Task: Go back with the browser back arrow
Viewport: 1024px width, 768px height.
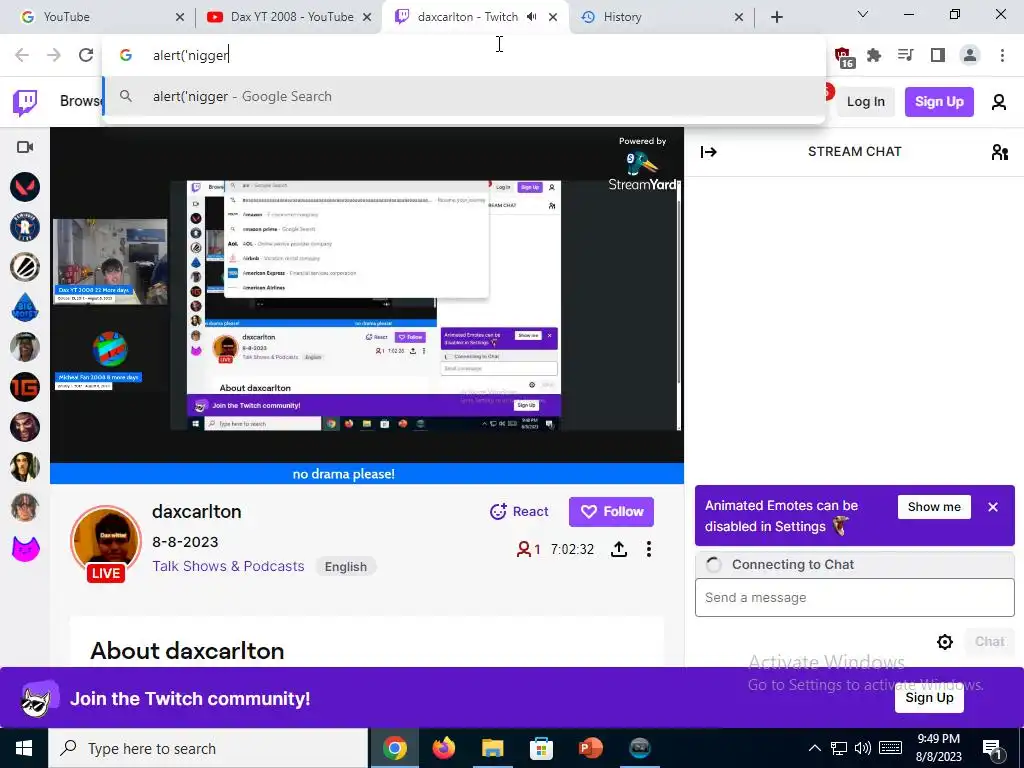Action: coord(22,56)
